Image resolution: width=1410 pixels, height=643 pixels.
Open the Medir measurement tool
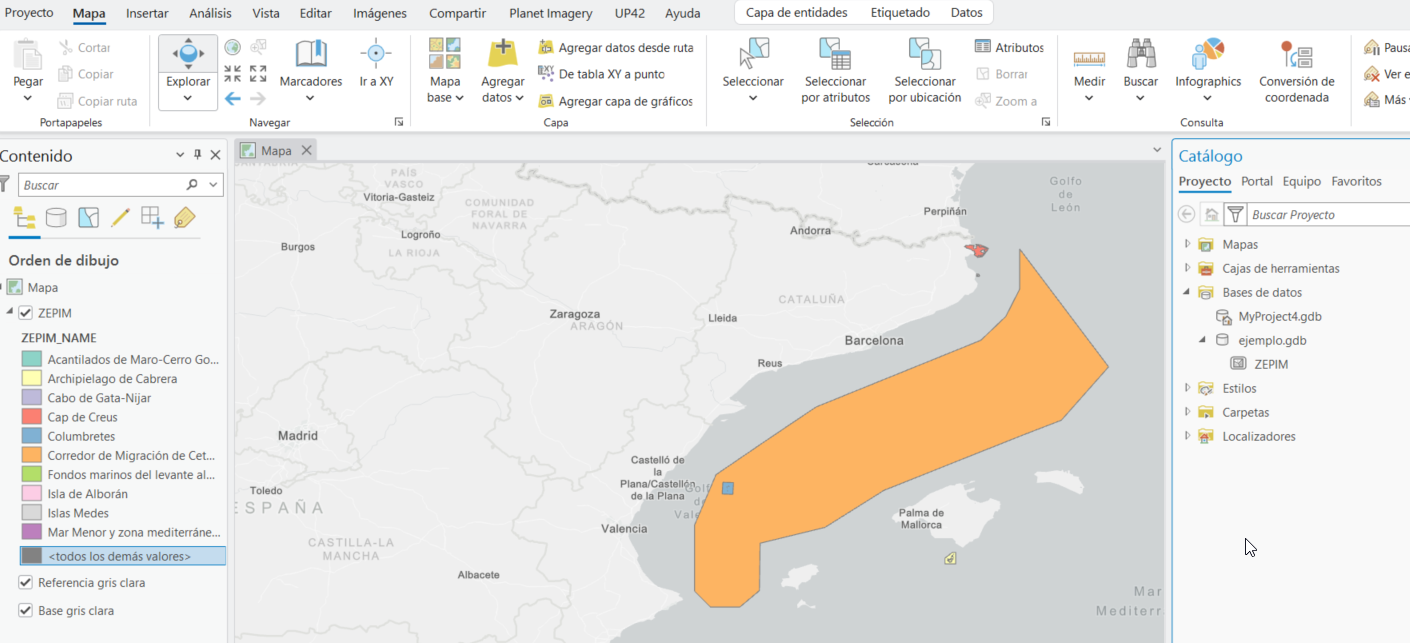pyautogui.click(x=1089, y=56)
